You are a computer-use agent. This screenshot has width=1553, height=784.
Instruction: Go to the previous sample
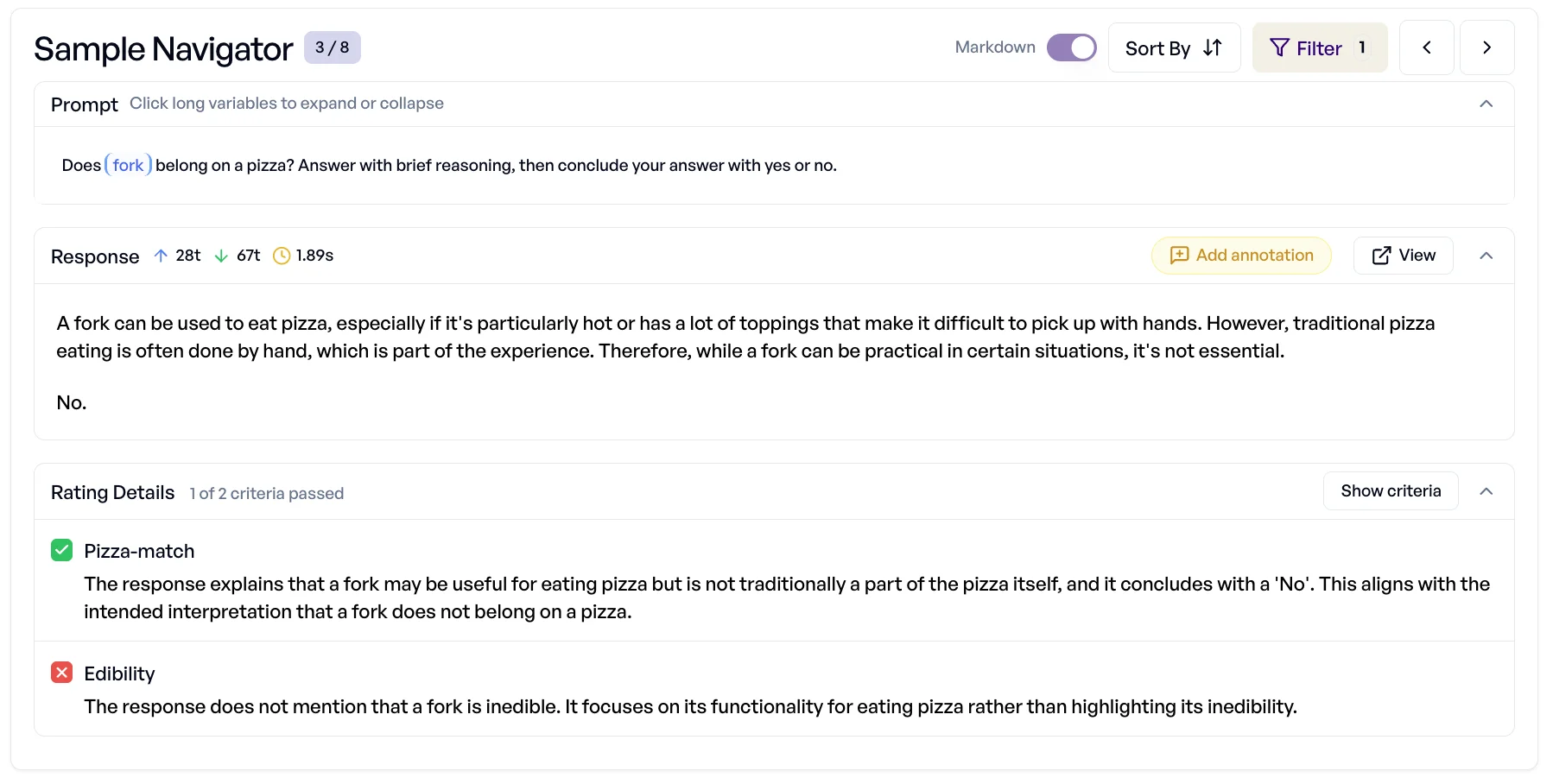(1426, 47)
